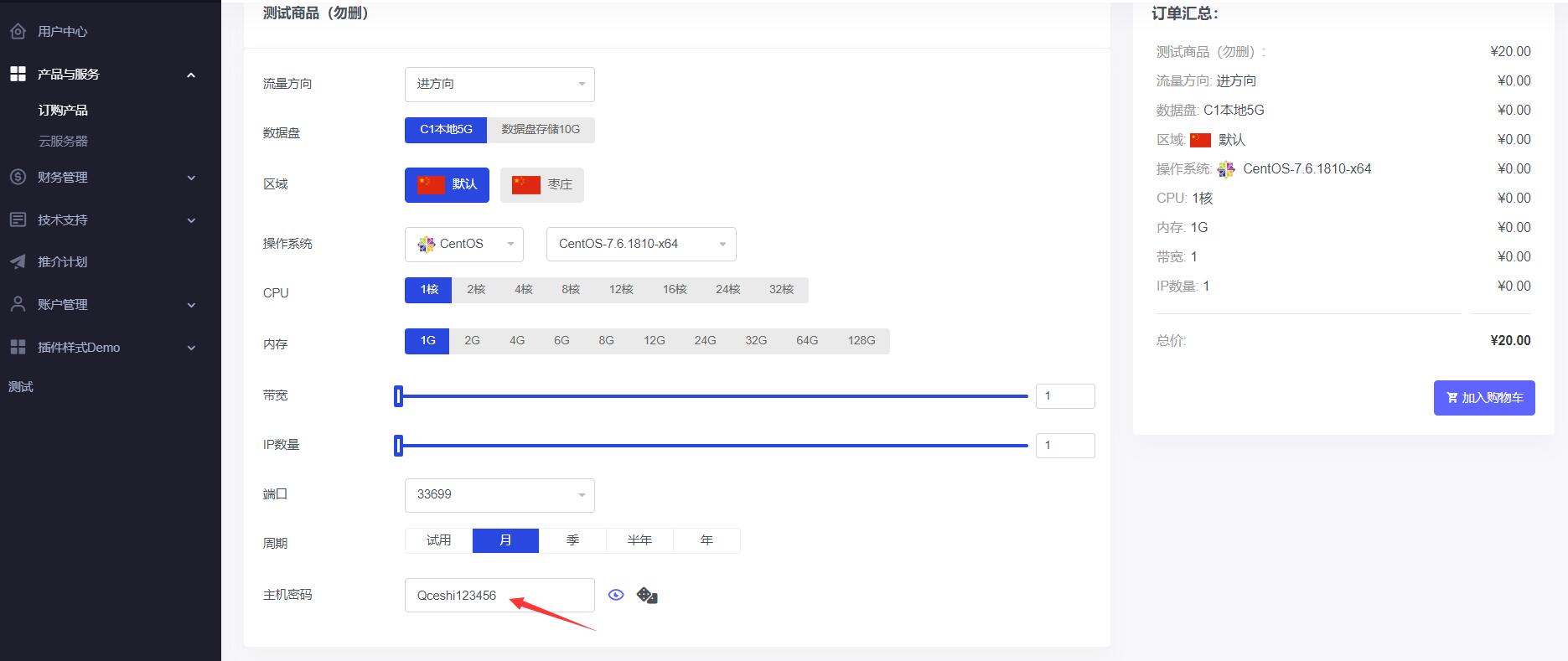The width and height of the screenshot is (1568, 661).
Task: Click the home icon beside 用户中心
Action: point(18,31)
